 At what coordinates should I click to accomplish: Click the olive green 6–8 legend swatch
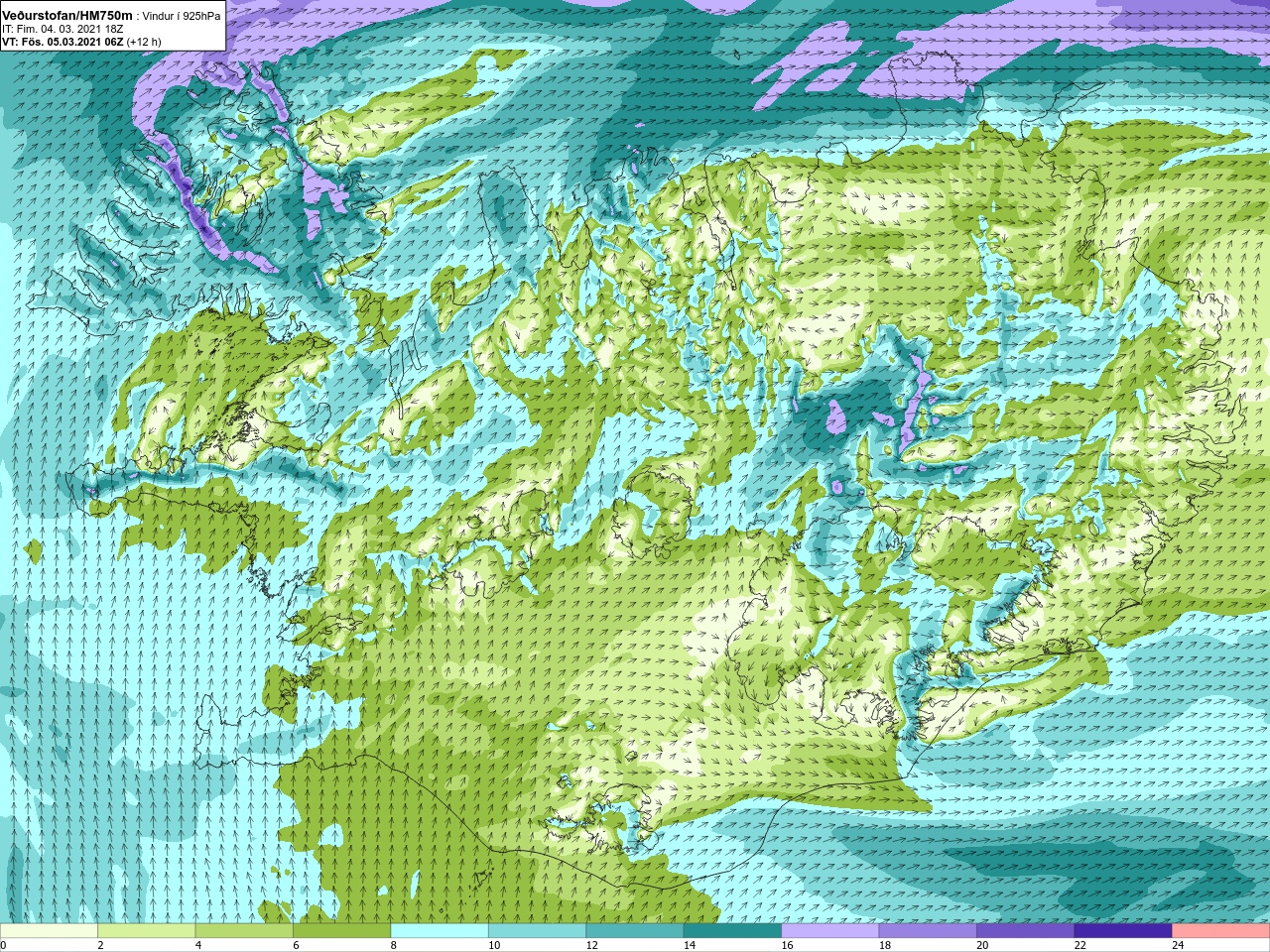pyautogui.click(x=342, y=931)
